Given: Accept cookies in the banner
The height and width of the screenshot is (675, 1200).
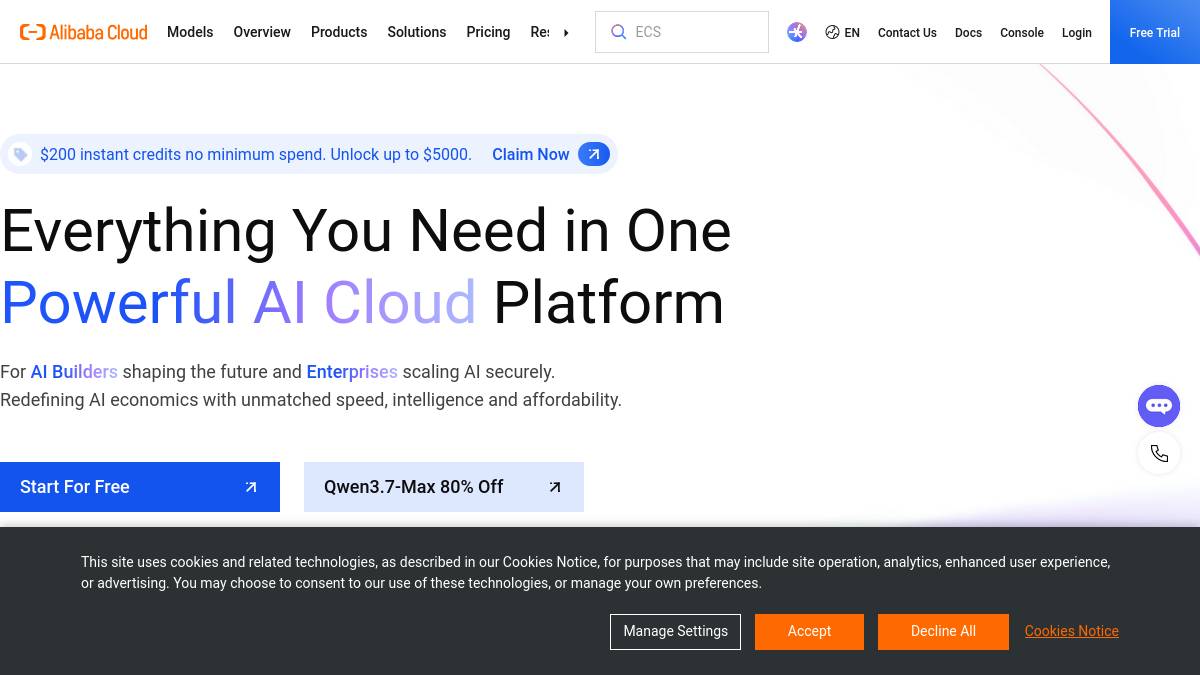Looking at the screenshot, I should pyautogui.click(x=809, y=631).
